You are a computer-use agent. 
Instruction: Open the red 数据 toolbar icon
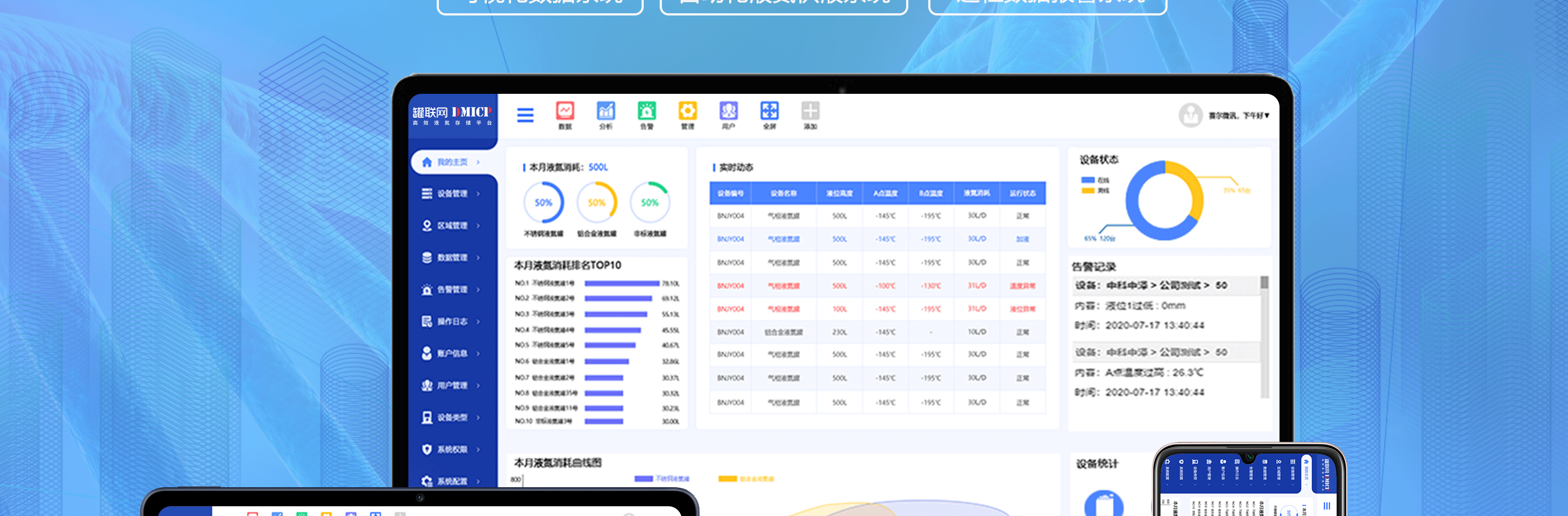565,111
